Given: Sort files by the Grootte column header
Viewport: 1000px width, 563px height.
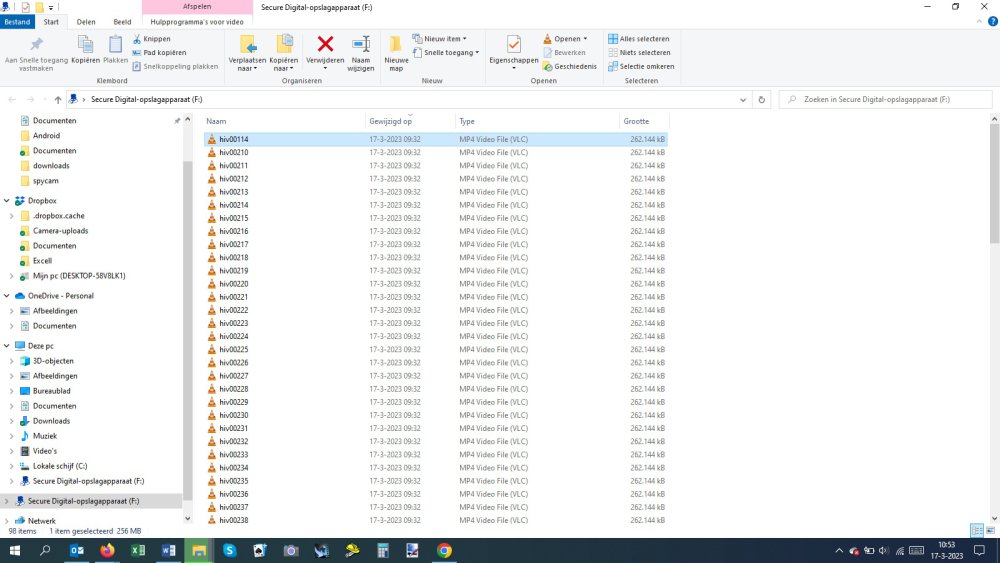Looking at the screenshot, I should (637, 121).
